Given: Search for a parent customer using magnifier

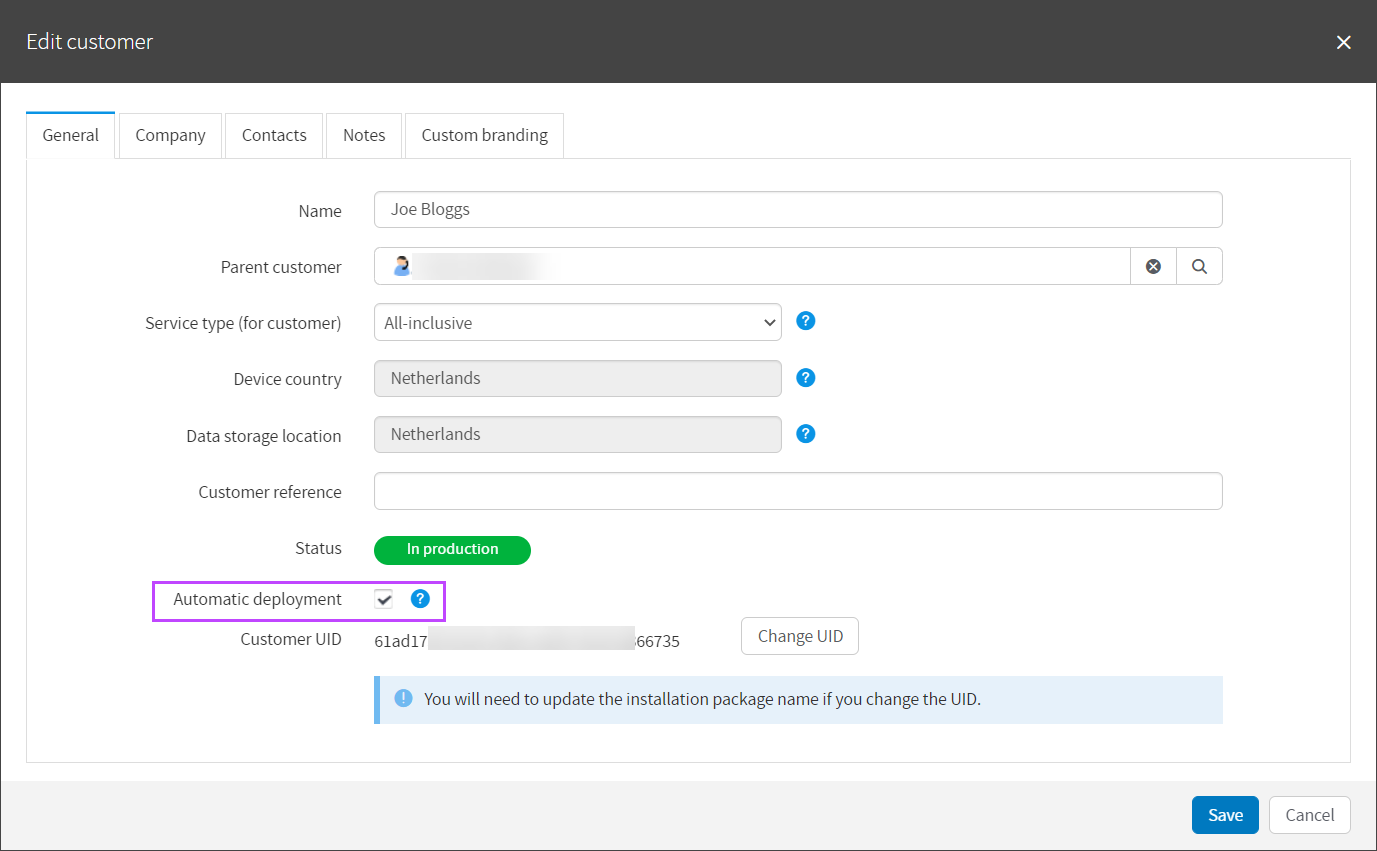Looking at the screenshot, I should pyautogui.click(x=1199, y=267).
